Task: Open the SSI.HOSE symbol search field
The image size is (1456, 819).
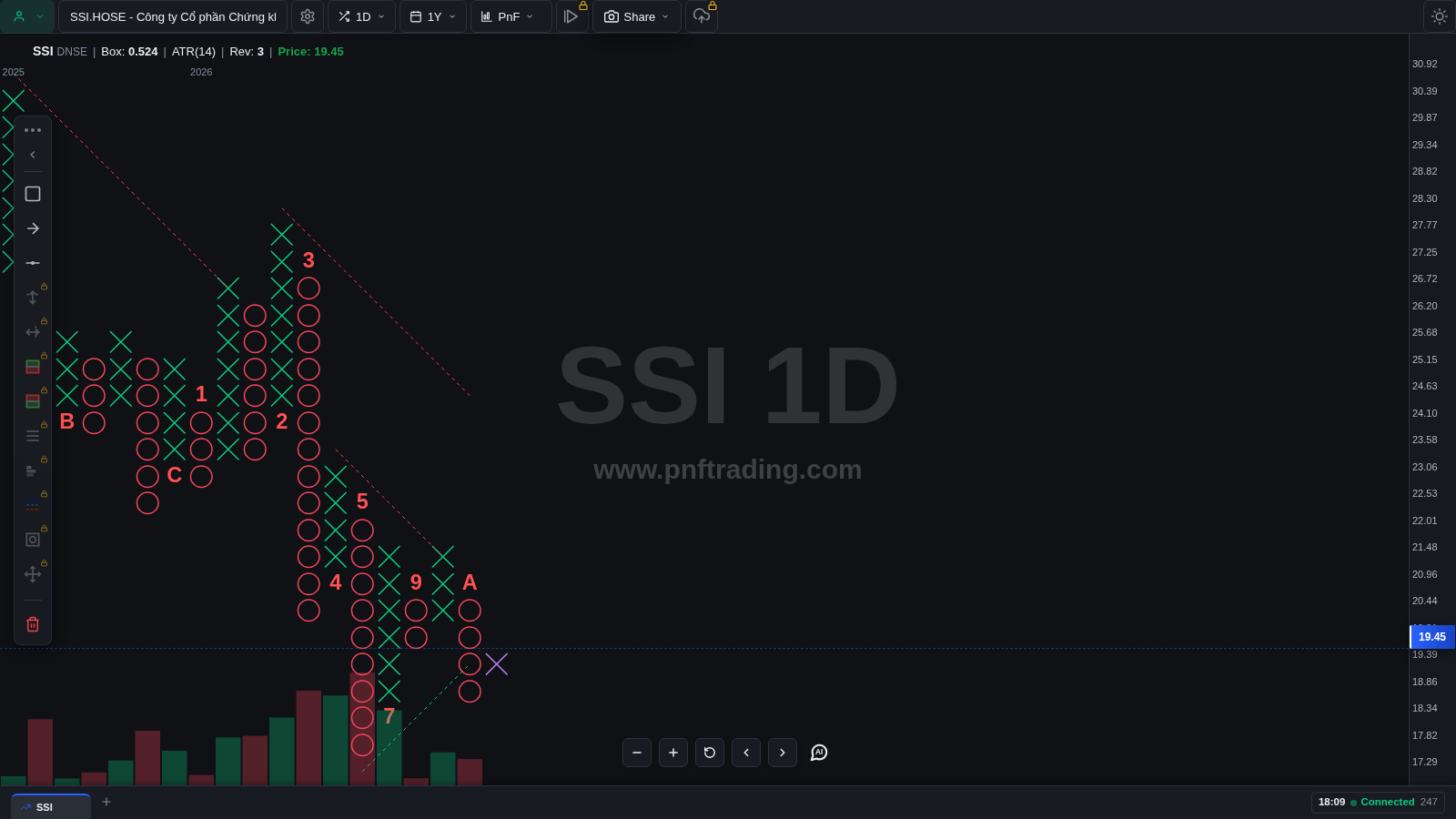Action: pos(173,16)
